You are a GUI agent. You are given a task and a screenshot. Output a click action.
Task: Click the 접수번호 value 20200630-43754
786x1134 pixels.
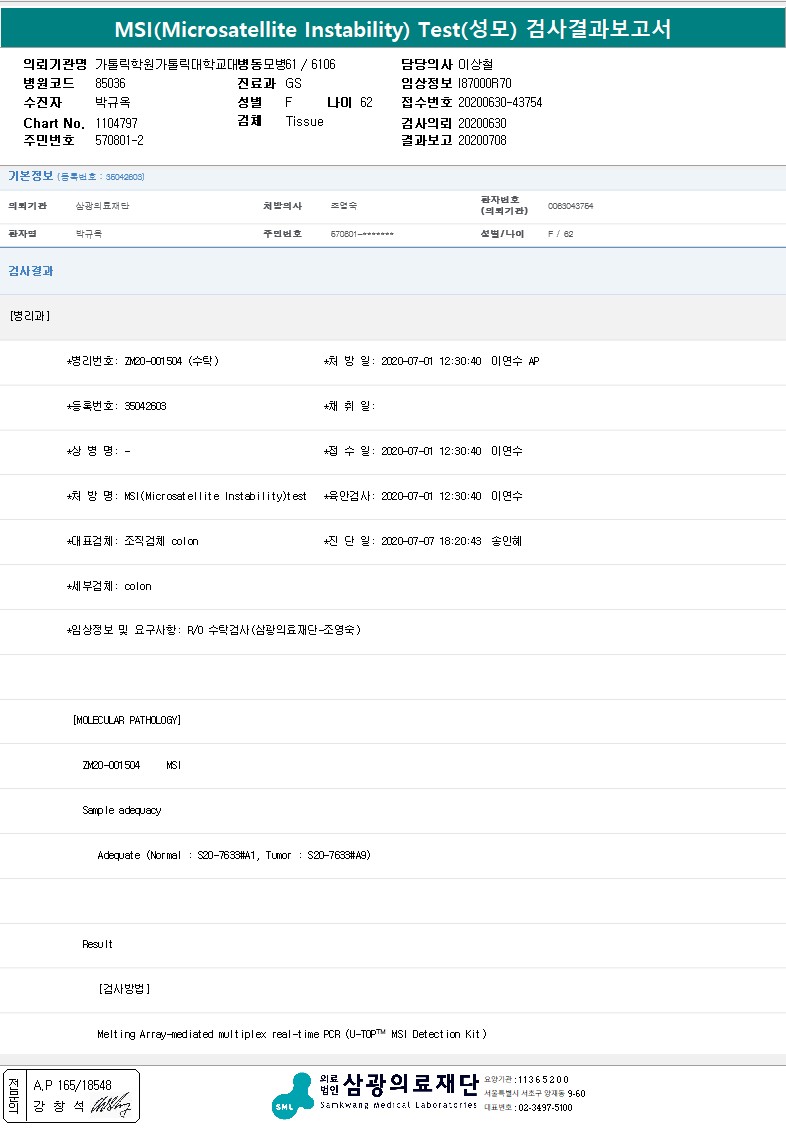tap(500, 103)
